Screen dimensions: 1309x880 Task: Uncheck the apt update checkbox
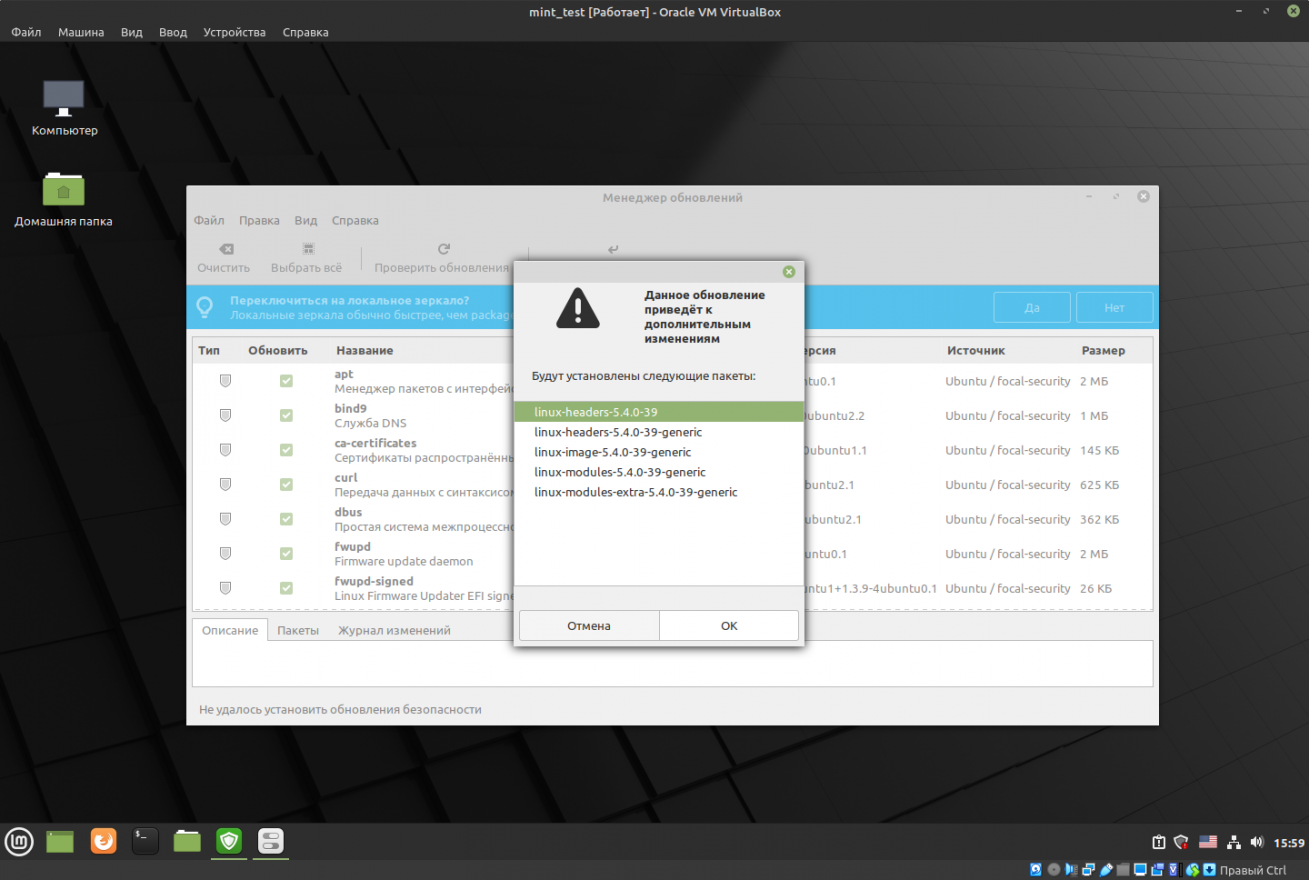point(286,381)
